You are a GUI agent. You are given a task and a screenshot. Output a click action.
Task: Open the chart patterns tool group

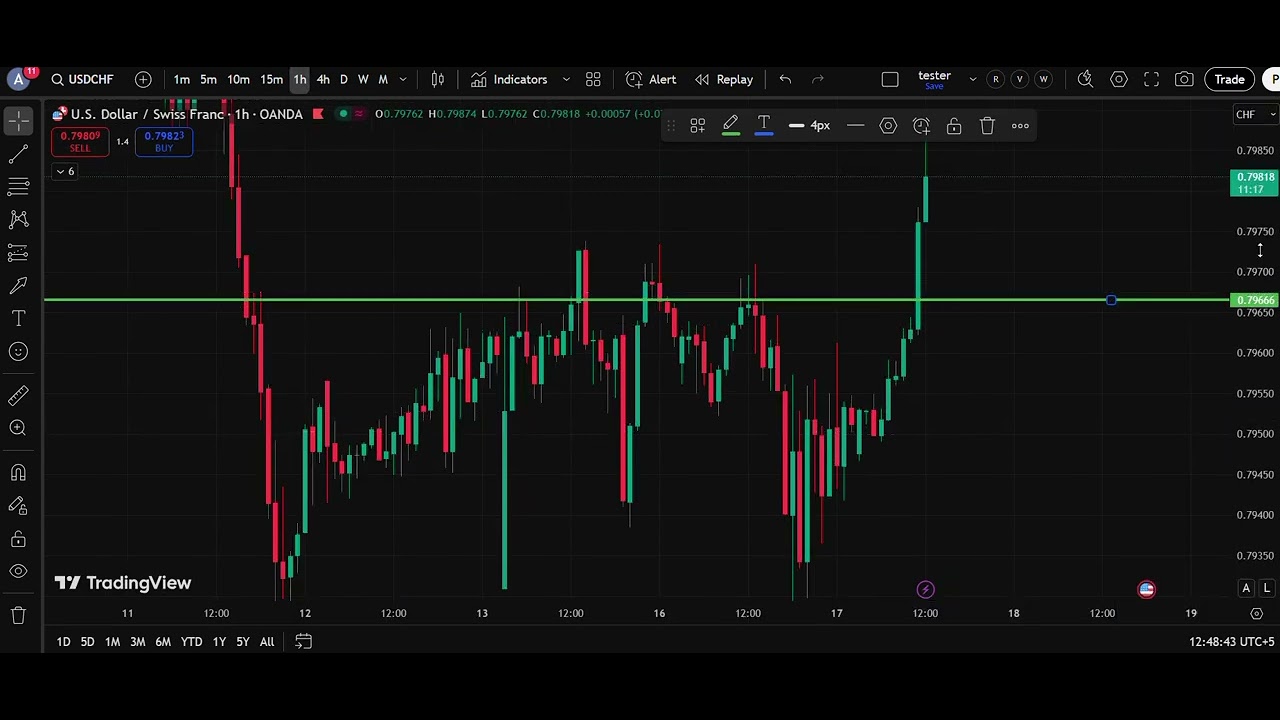click(x=18, y=220)
